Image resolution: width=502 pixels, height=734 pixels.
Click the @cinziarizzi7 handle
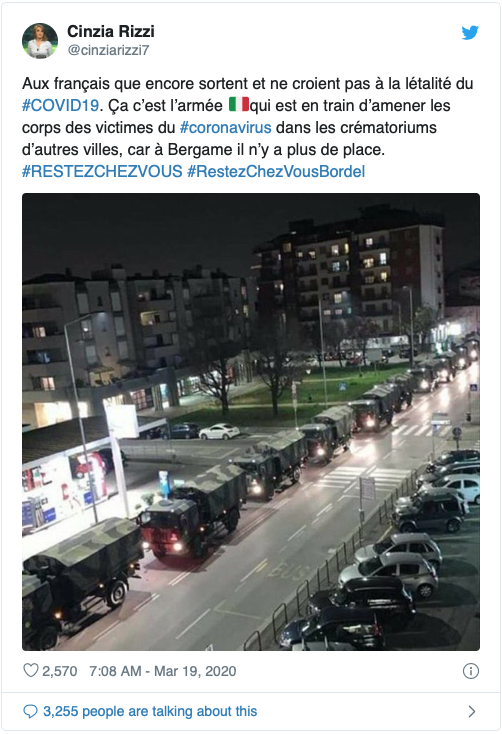(108, 50)
